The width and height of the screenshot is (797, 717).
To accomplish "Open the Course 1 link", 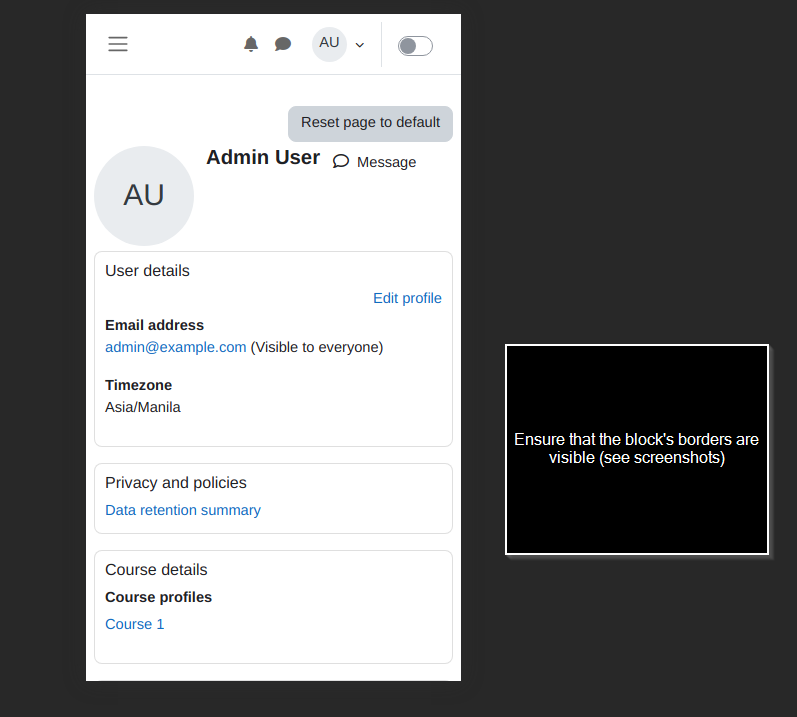I will click(x=135, y=624).
